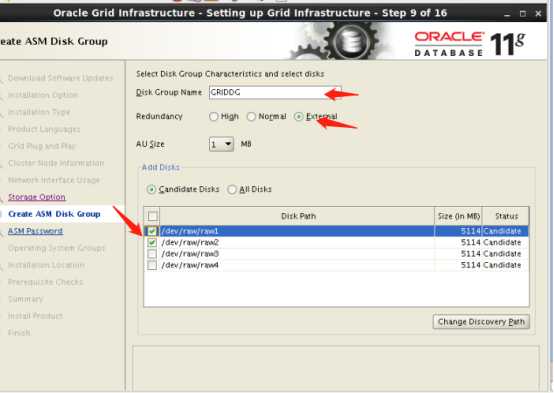
Task: Choose All Disks radio option
Action: [232, 189]
